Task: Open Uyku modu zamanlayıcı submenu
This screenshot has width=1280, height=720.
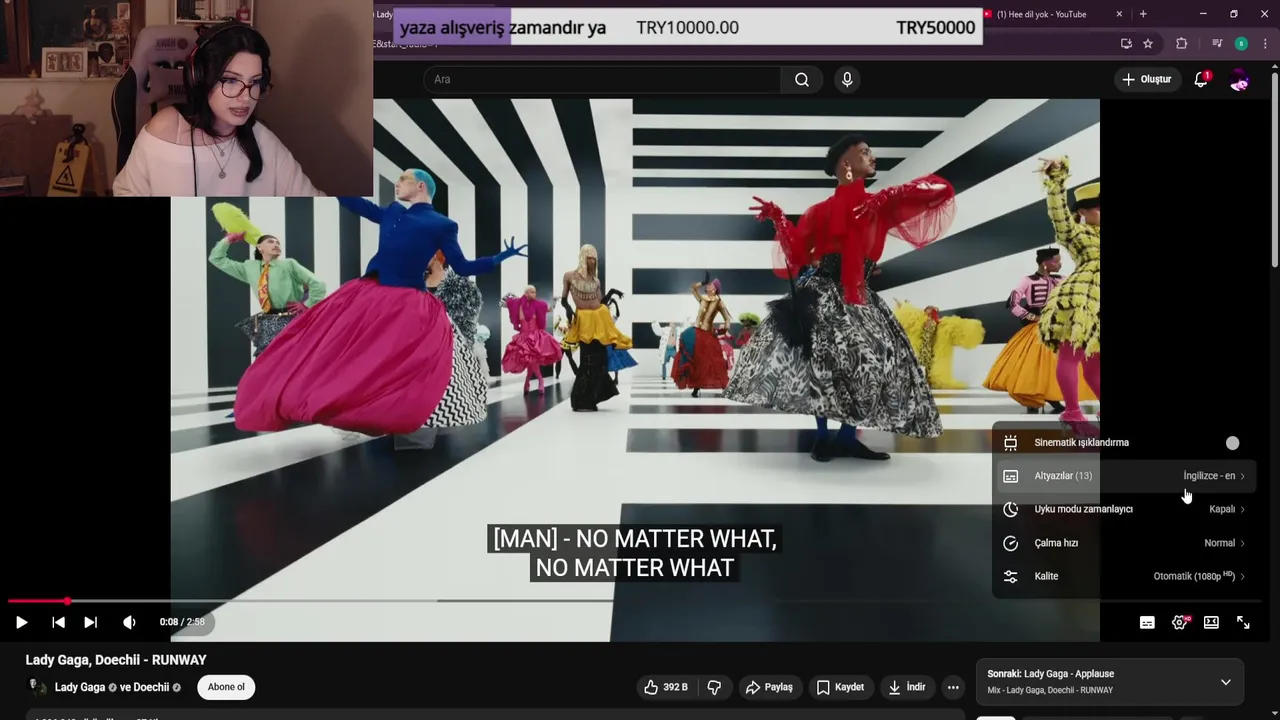Action: [x=1122, y=509]
